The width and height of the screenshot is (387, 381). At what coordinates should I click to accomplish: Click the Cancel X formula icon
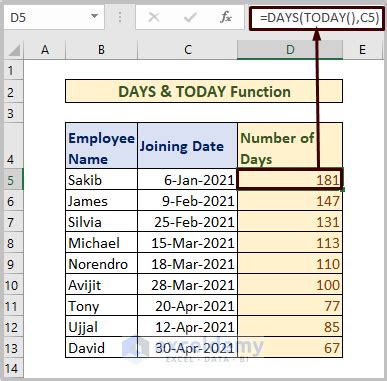(x=154, y=17)
